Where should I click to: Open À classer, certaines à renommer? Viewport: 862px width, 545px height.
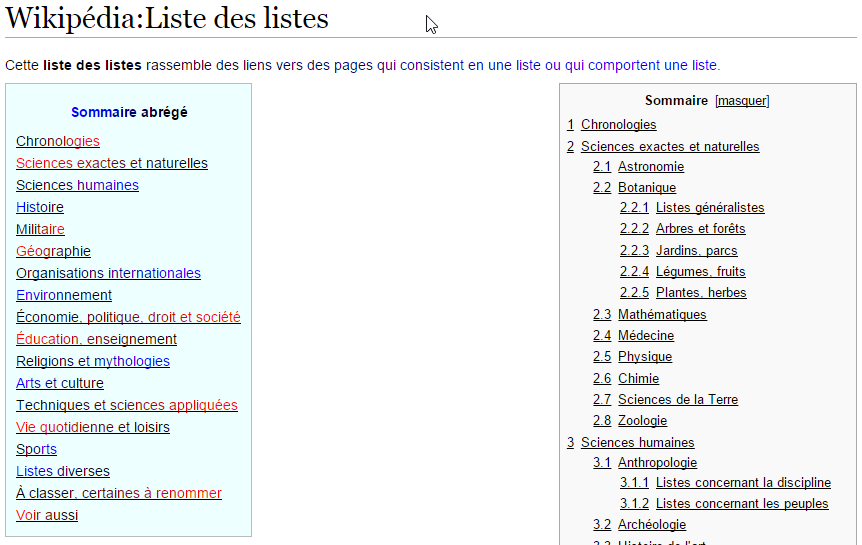click(x=119, y=493)
